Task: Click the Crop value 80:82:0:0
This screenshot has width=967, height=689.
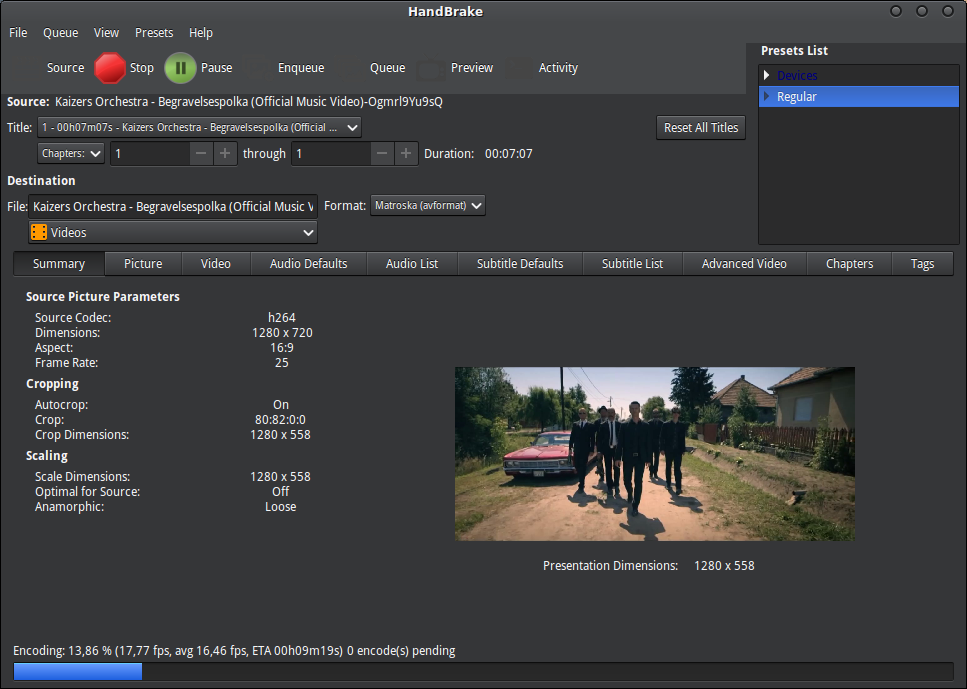Action: 281,419
